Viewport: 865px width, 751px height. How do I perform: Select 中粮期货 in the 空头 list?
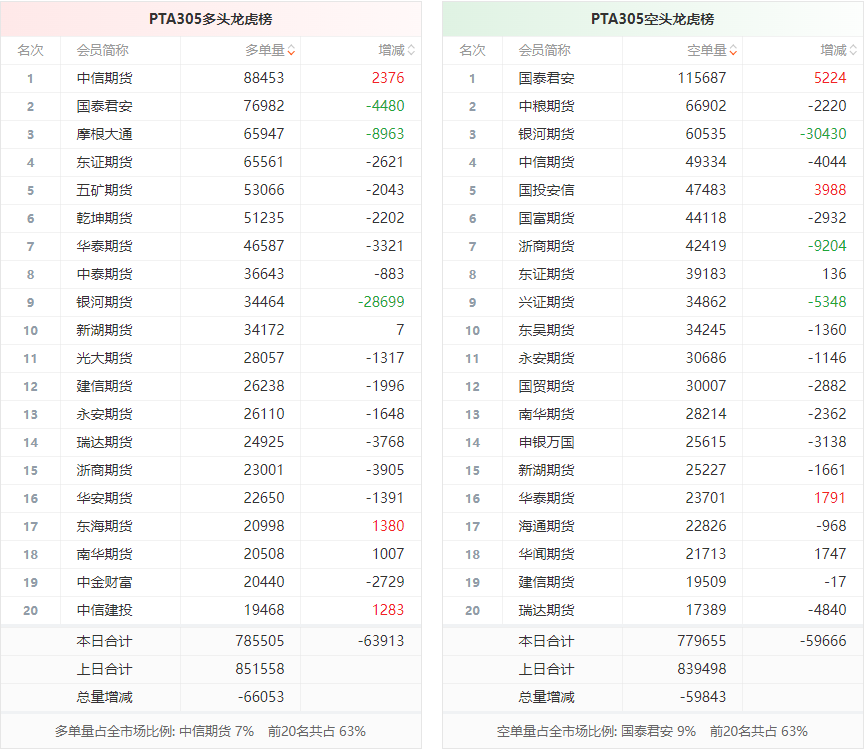point(546,106)
